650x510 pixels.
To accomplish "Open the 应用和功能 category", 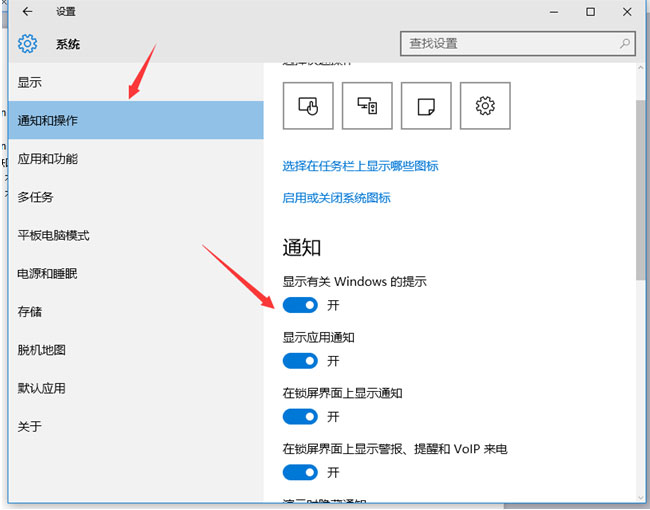I will point(136,158).
